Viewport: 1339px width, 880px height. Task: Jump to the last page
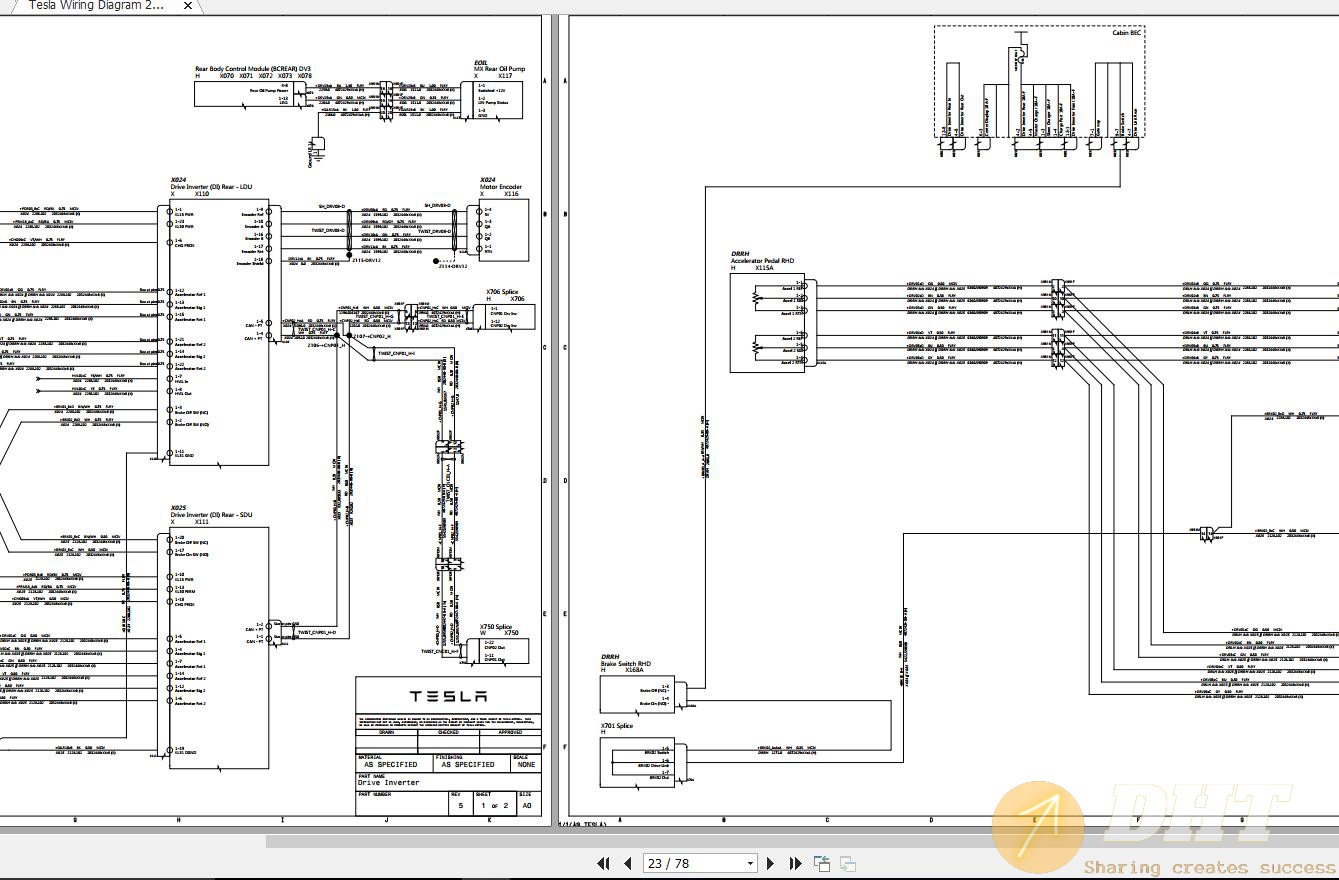click(795, 863)
